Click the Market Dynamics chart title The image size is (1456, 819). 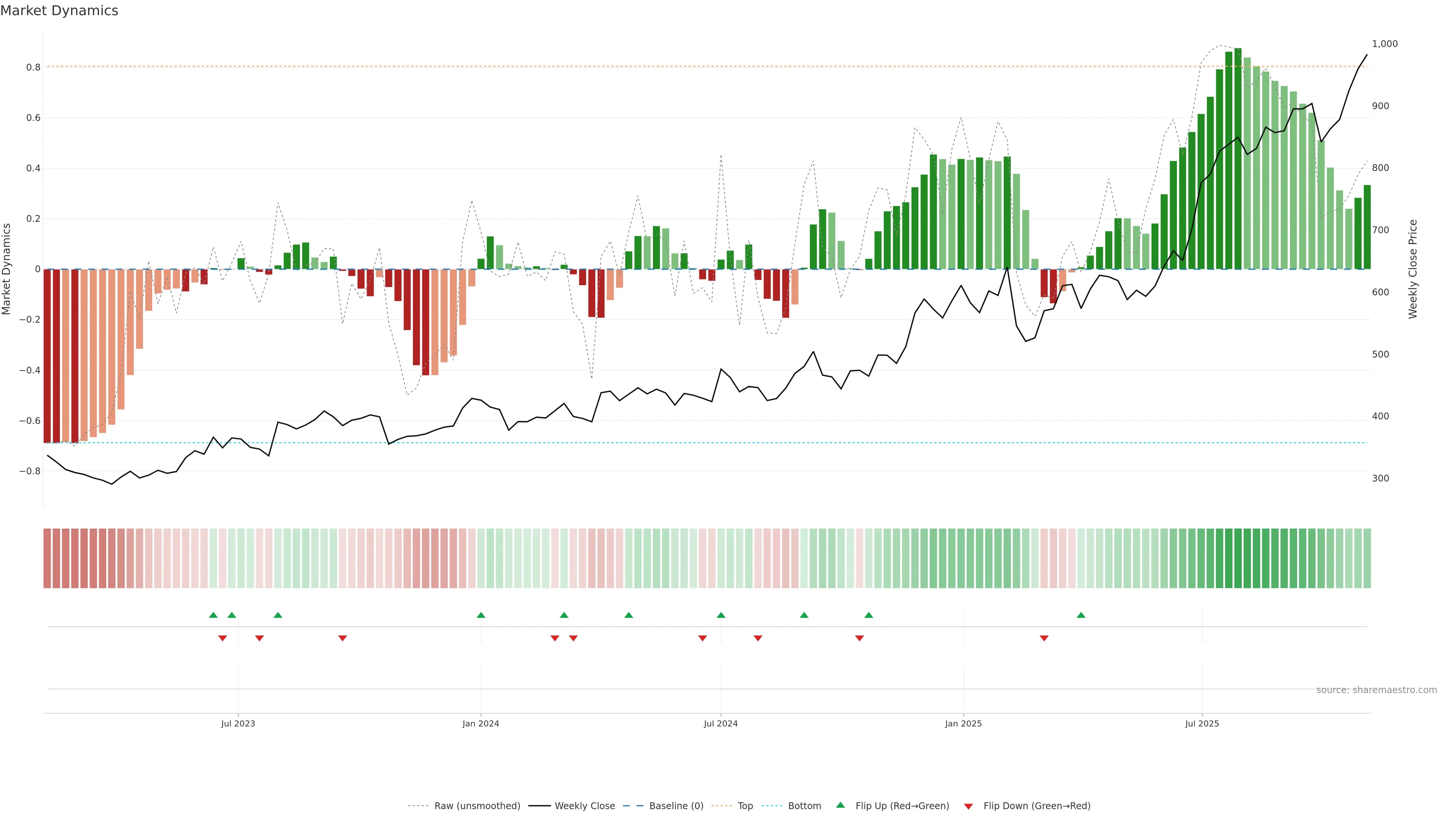tap(60, 11)
